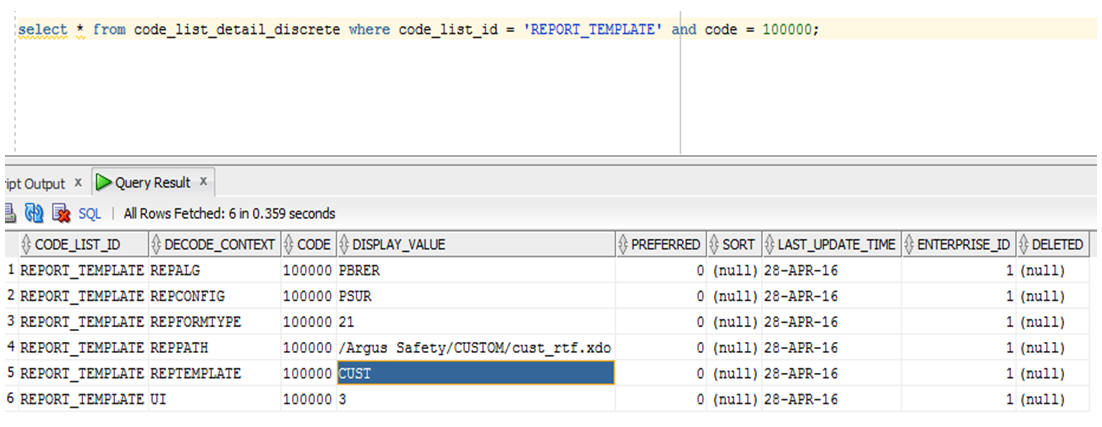This screenshot has height=427, width=1102.
Task: Click the CODE_LIST_ID cell in REPALG row
Action: 83,270
